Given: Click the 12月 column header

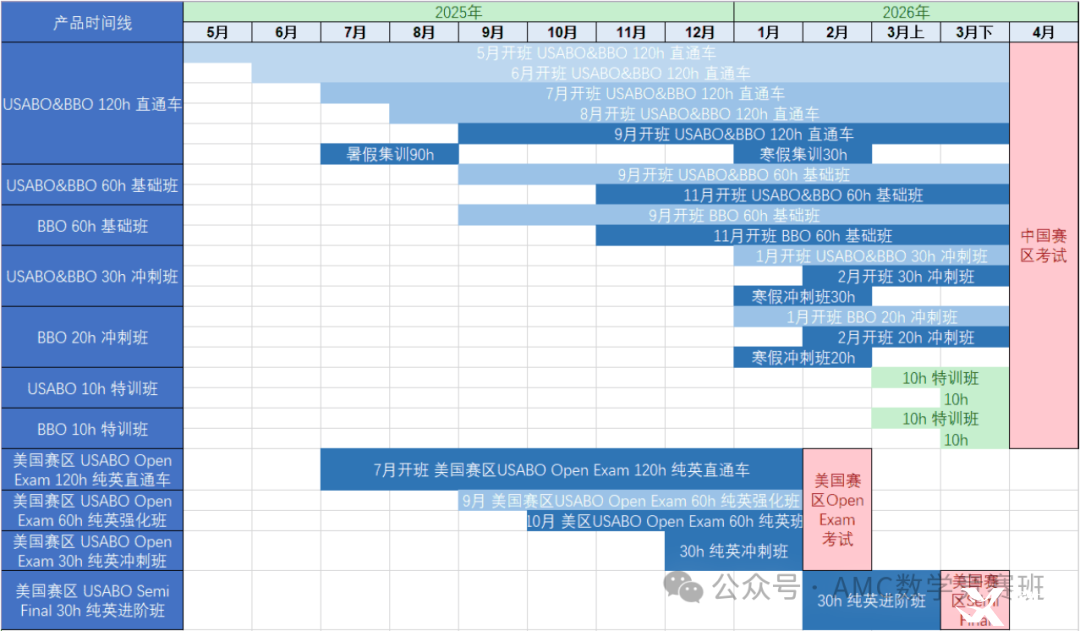Looking at the screenshot, I should click(x=700, y=32).
